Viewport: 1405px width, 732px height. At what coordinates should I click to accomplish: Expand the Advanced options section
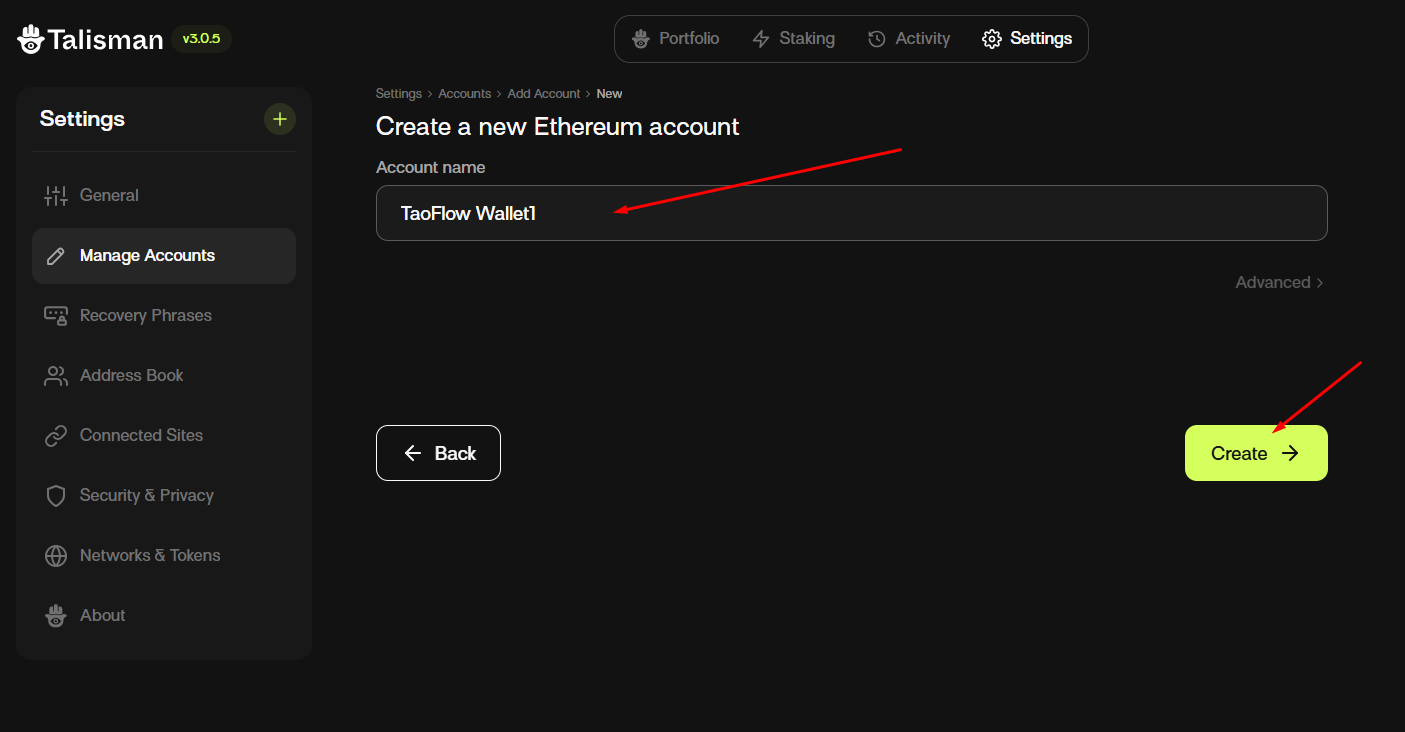pos(1279,282)
